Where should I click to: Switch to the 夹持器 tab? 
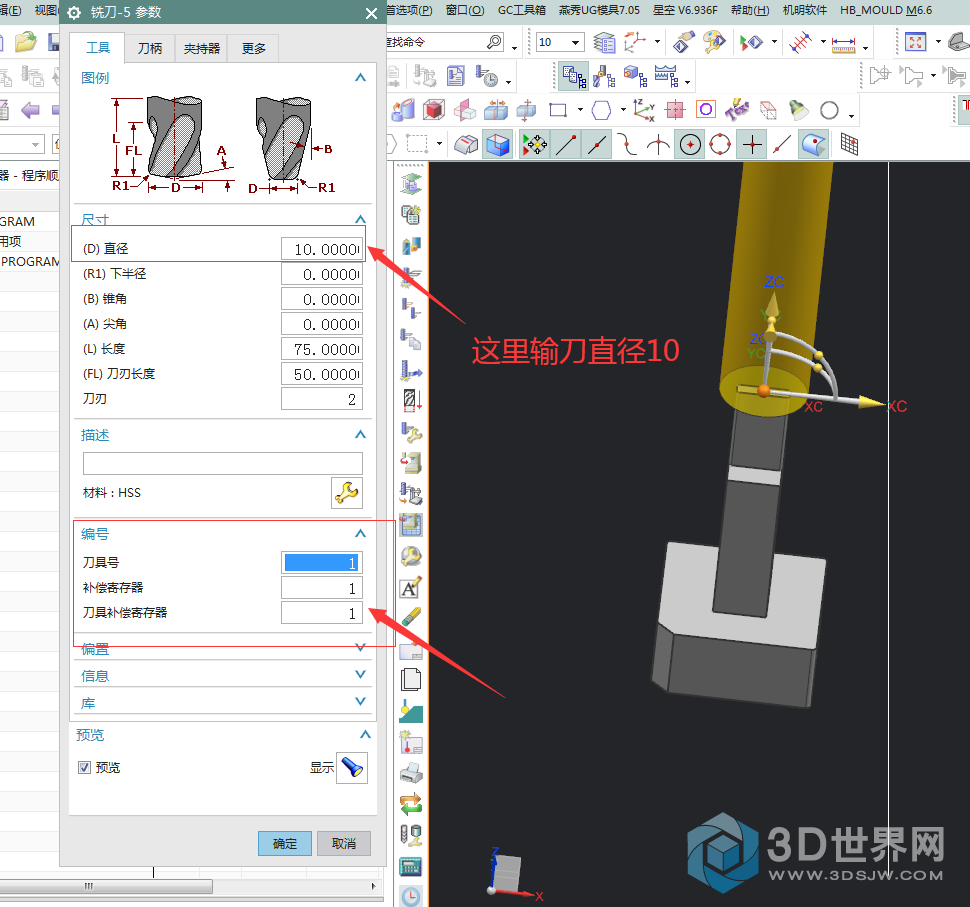coord(202,48)
